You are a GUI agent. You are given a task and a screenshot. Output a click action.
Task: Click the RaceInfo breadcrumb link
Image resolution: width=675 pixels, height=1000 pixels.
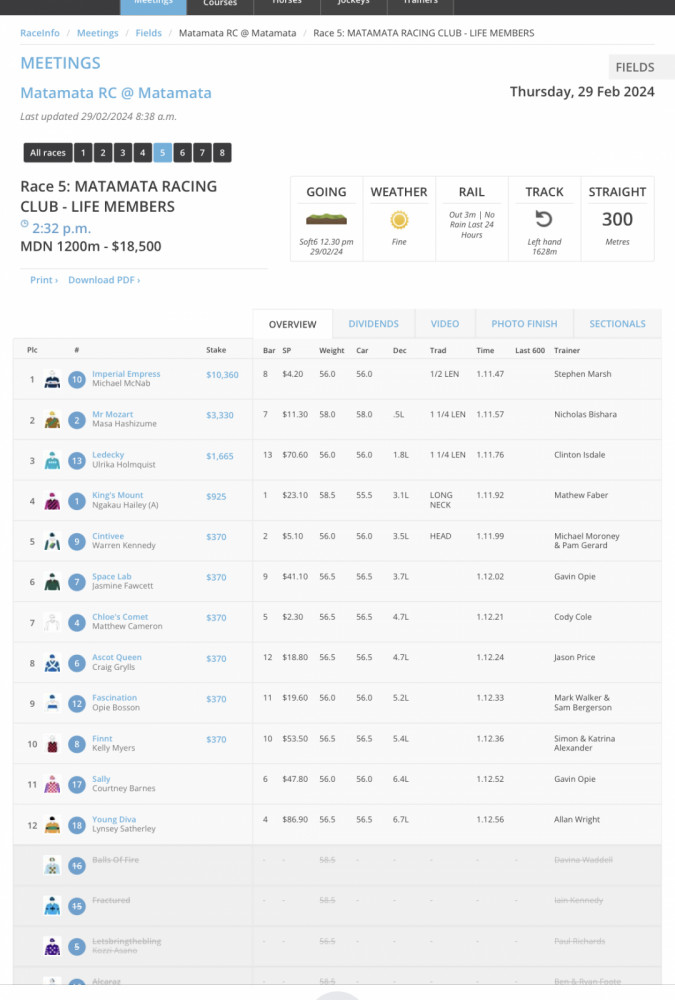click(40, 33)
